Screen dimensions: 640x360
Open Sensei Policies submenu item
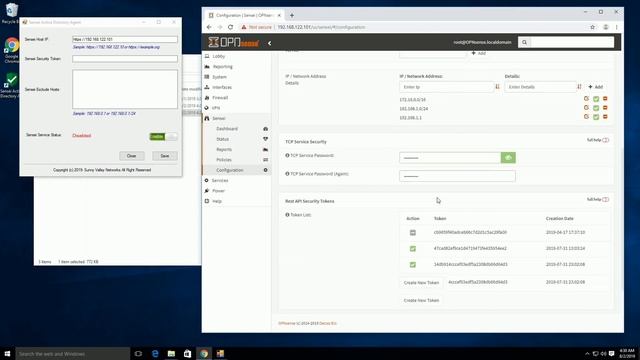click(224, 160)
